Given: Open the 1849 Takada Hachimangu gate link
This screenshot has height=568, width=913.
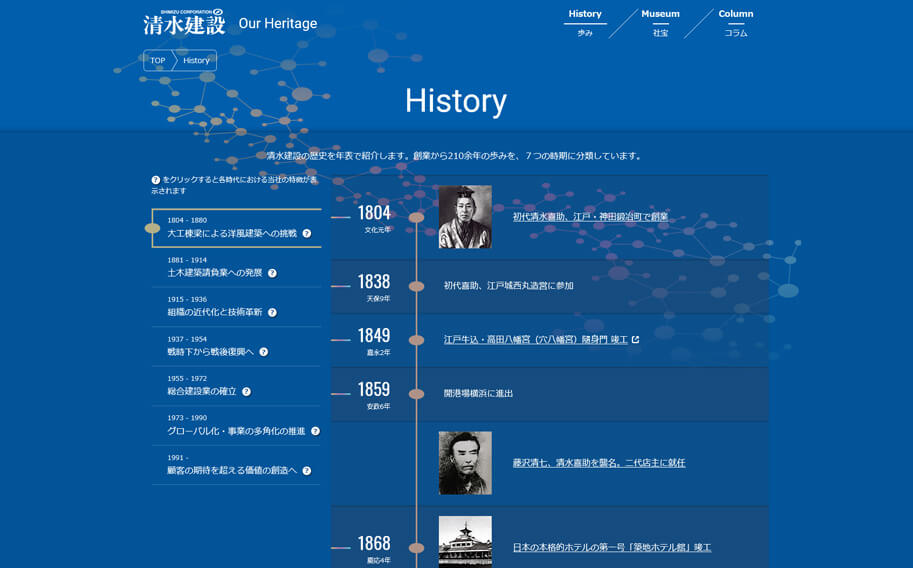Looking at the screenshot, I should [x=535, y=340].
